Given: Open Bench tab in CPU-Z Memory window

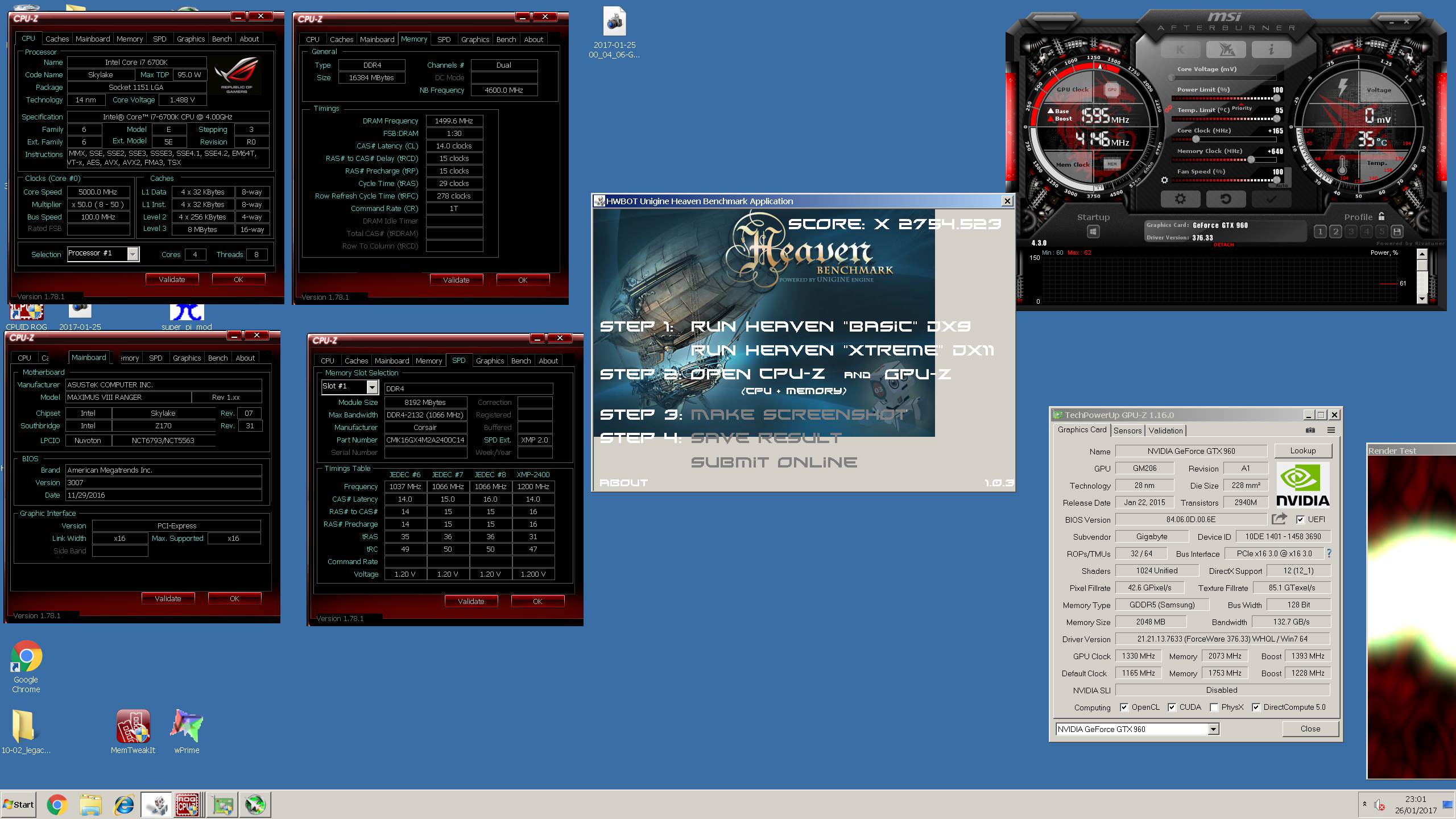Looking at the screenshot, I should 506,39.
